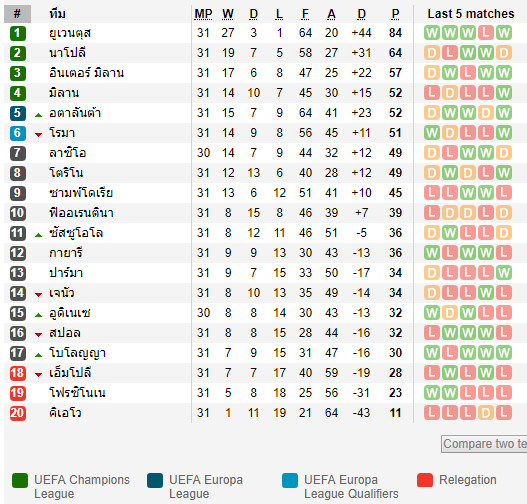The height and width of the screenshot is (504, 527).
Task: Click the light blue rank 6 badge
Action: pyautogui.click(x=17, y=133)
